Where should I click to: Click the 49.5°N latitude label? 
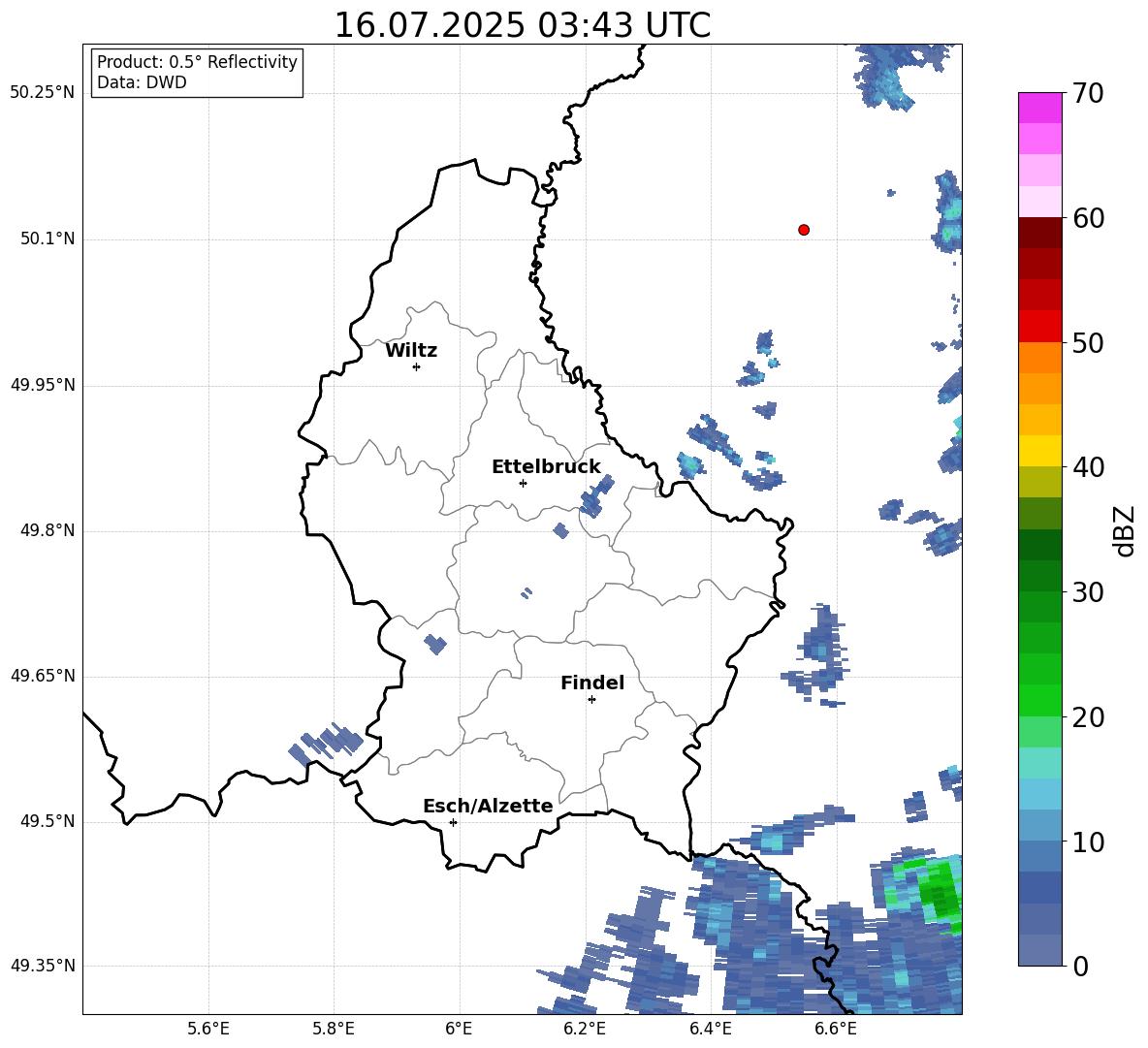click(48, 821)
